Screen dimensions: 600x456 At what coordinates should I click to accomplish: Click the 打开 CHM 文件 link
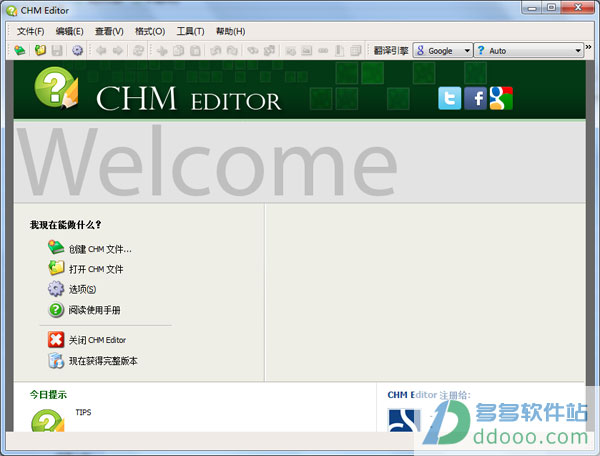tap(96, 269)
